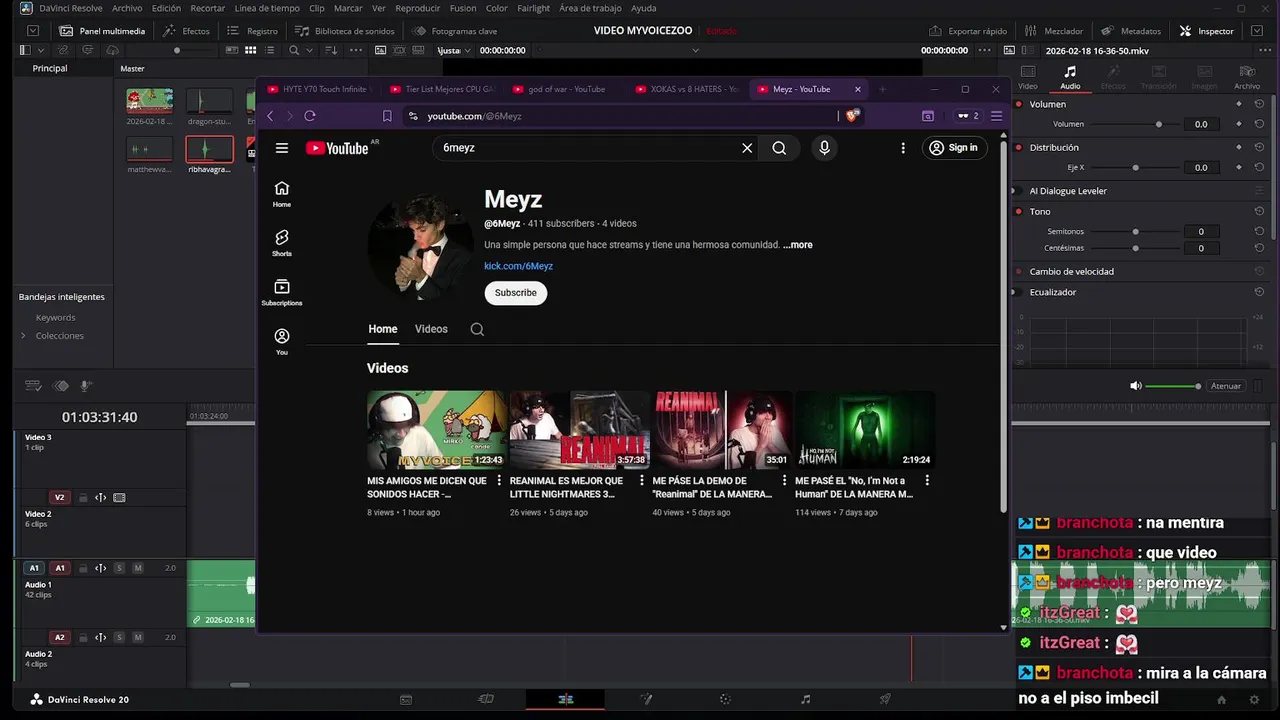Toggle the Tono section
The height and width of the screenshot is (720, 1280).
(x=1019, y=211)
